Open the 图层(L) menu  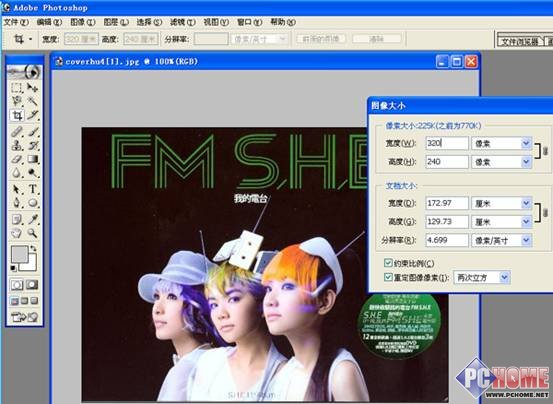pos(116,22)
